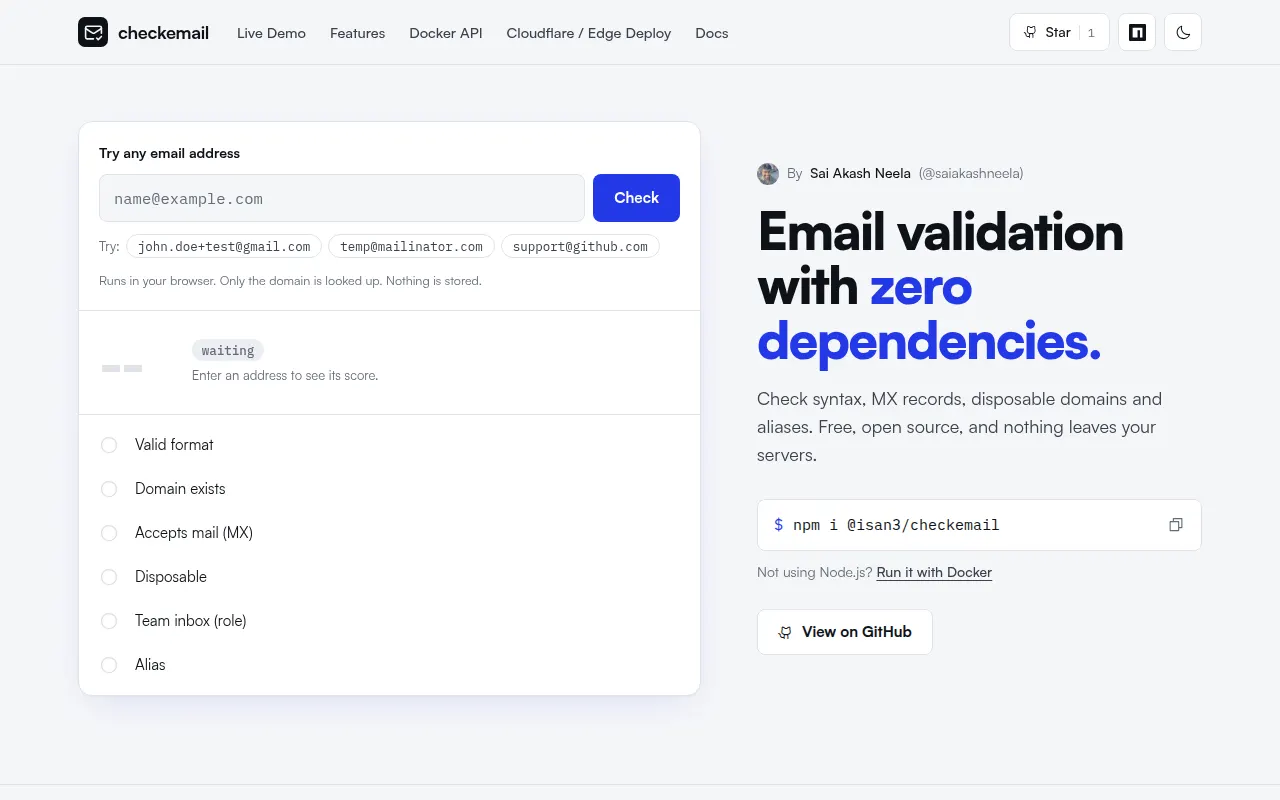Click the checkemail brand name
Screen dimensions: 1280x800
coord(163,33)
